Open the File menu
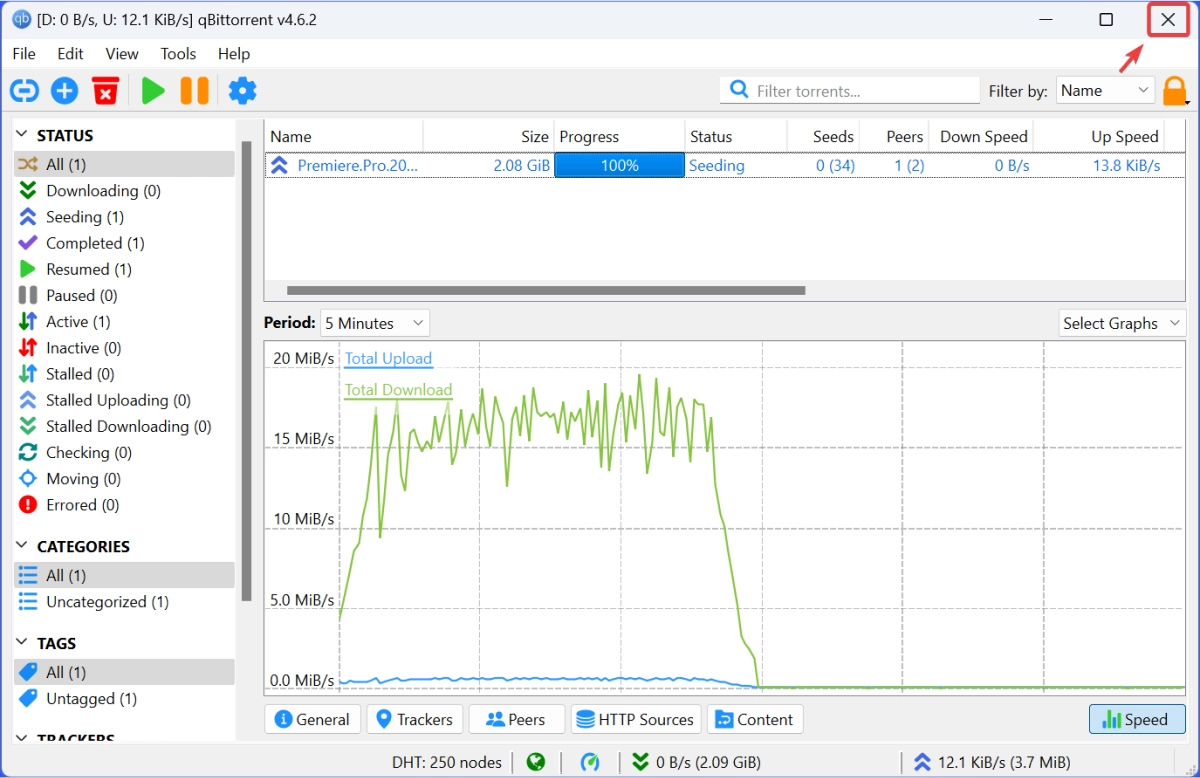The image size is (1200, 778). point(24,53)
